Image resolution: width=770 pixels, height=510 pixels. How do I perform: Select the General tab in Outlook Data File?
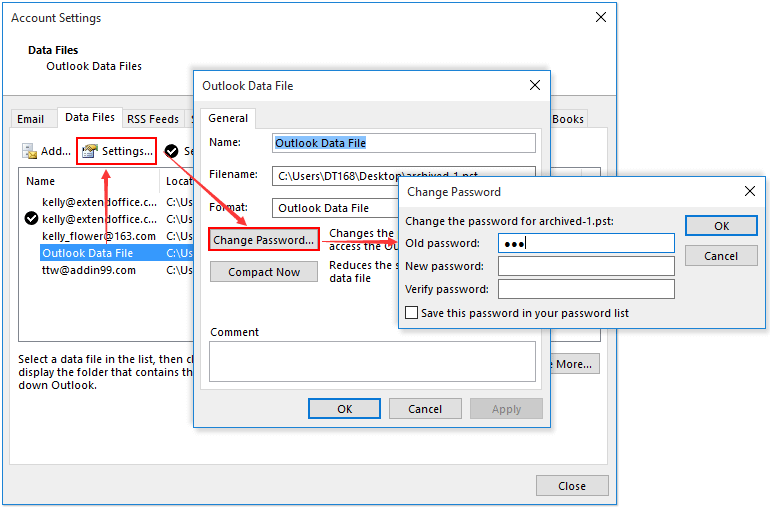click(228, 118)
